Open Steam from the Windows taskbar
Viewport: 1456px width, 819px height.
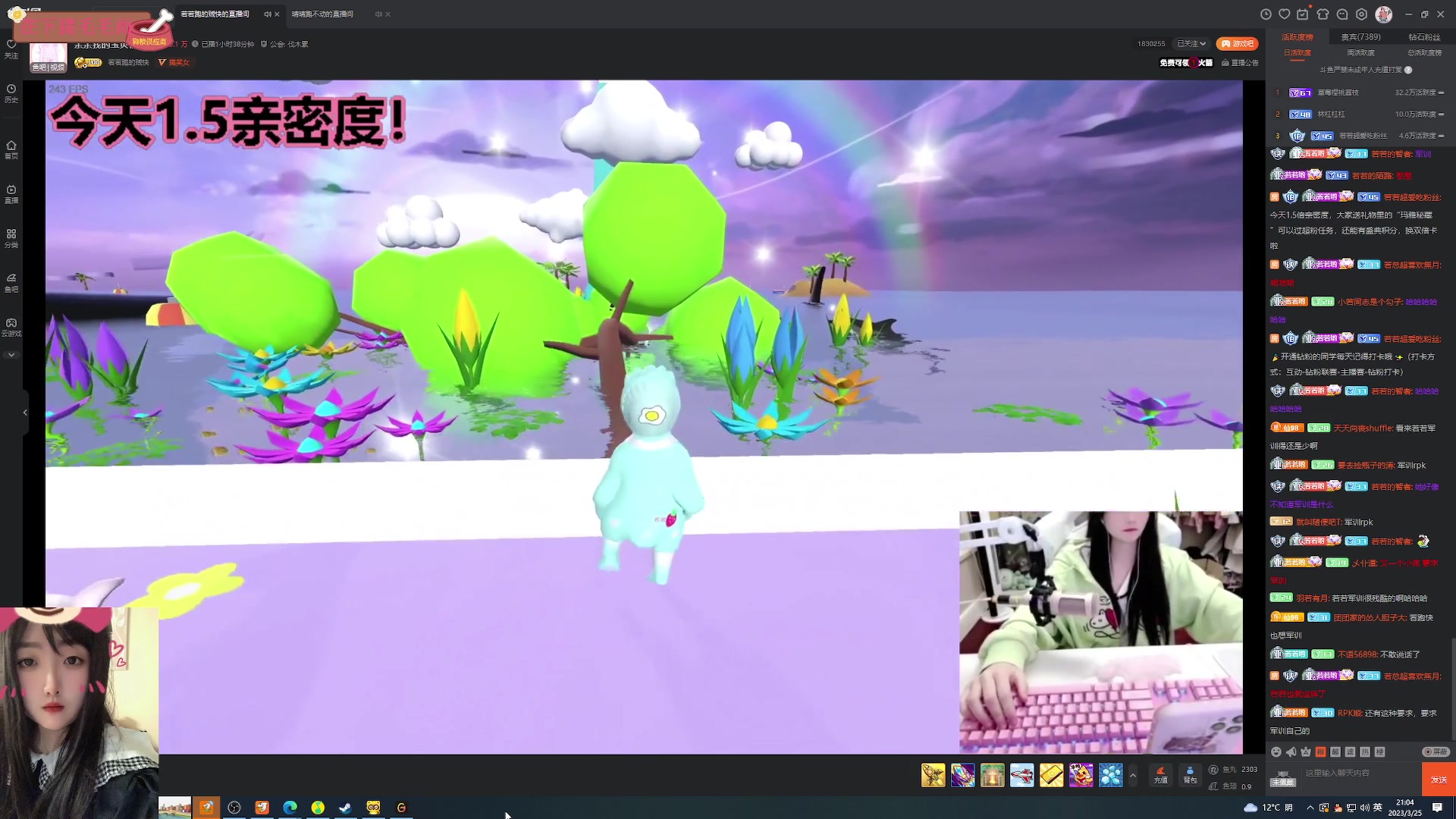pos(345,808)
